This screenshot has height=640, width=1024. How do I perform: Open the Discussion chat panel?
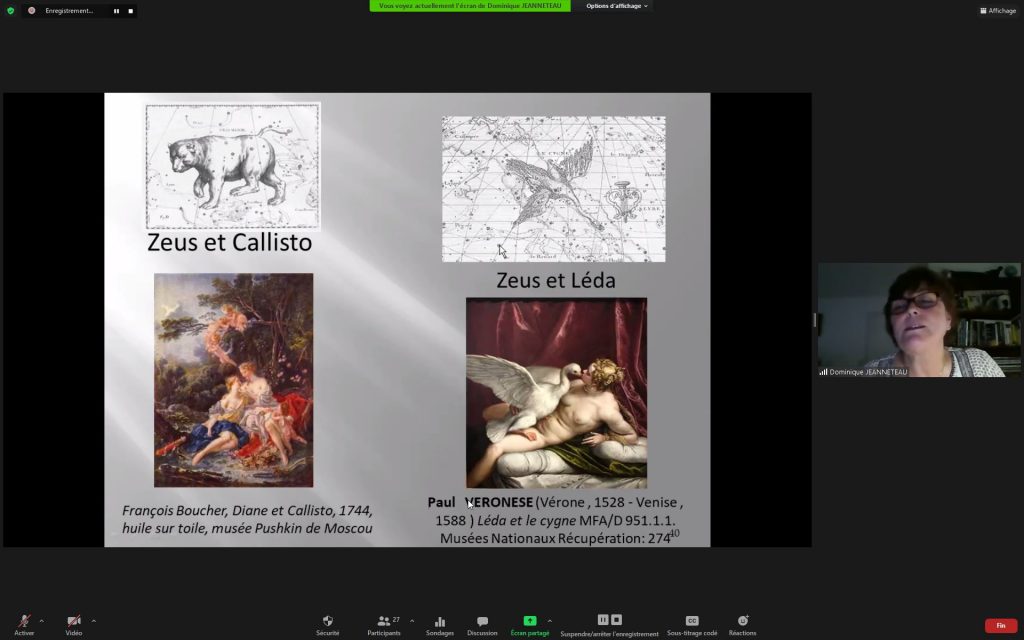pos(482,625)
